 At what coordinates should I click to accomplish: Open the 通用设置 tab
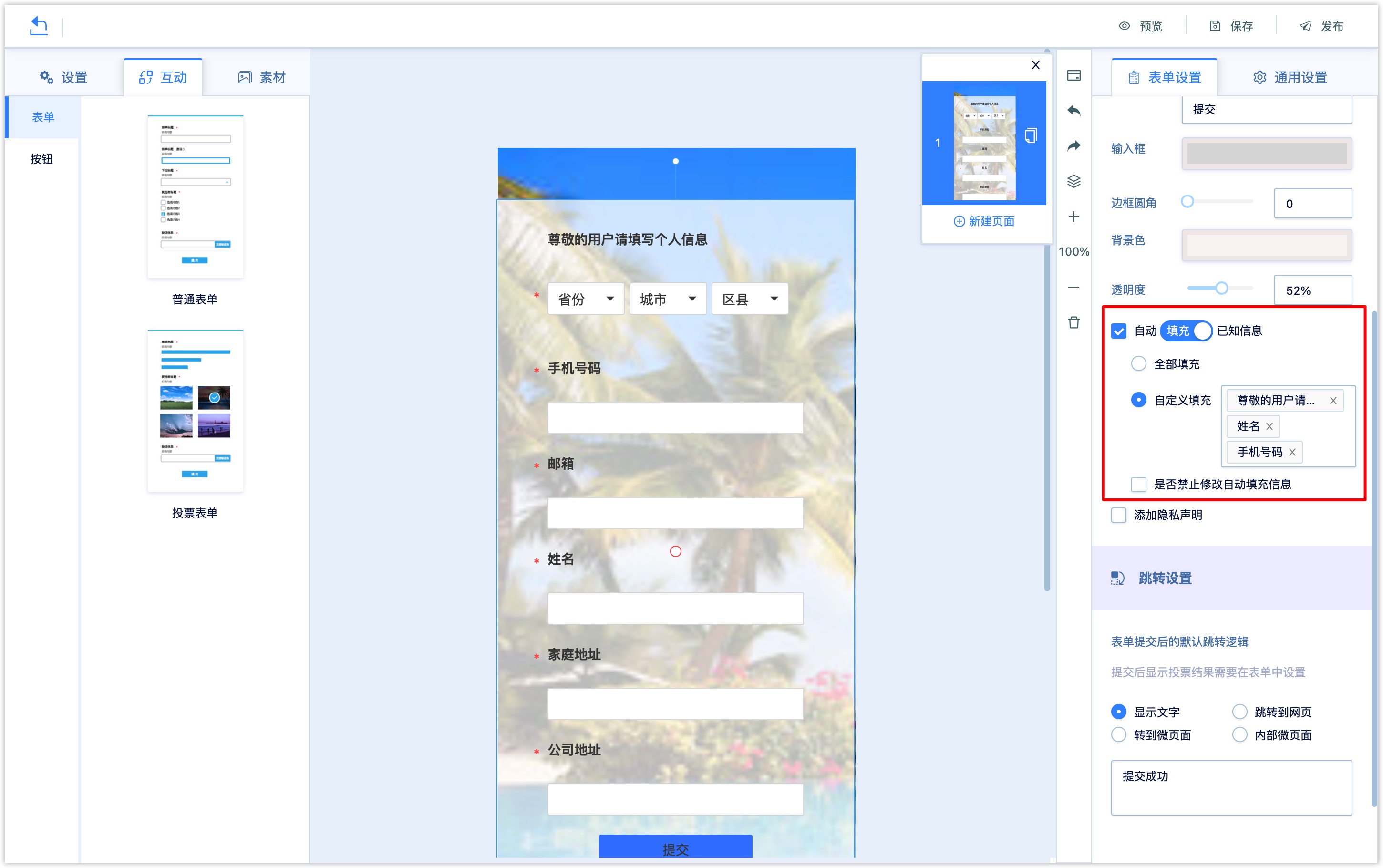point(1290,77)
